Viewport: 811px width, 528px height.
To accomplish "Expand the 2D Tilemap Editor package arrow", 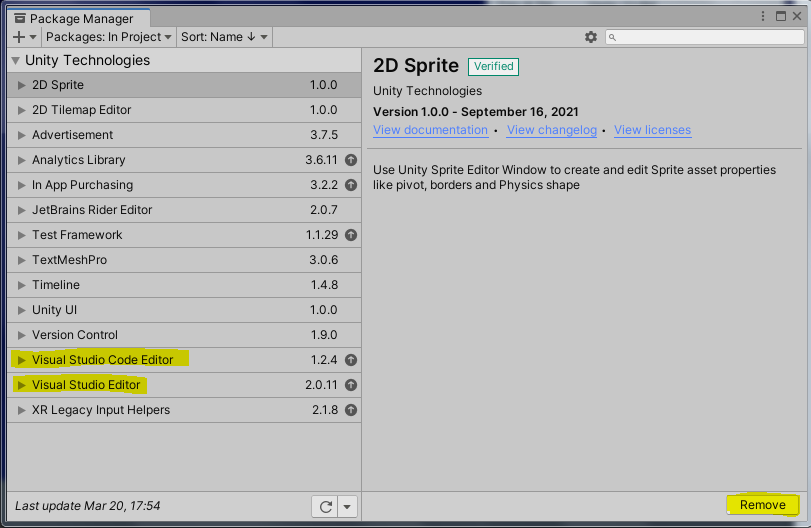I will point(21,110).
